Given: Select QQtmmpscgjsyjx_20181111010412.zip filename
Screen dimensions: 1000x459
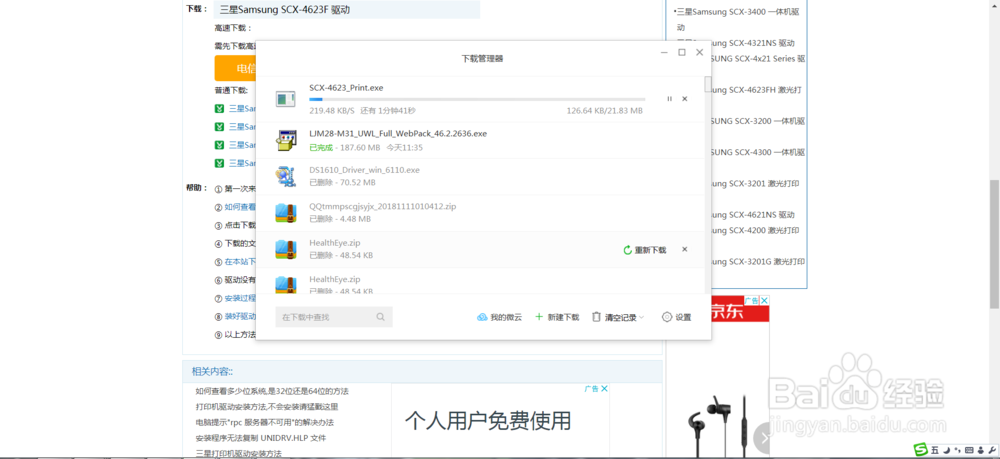Looking at the screenshot, I should point(383,207).
